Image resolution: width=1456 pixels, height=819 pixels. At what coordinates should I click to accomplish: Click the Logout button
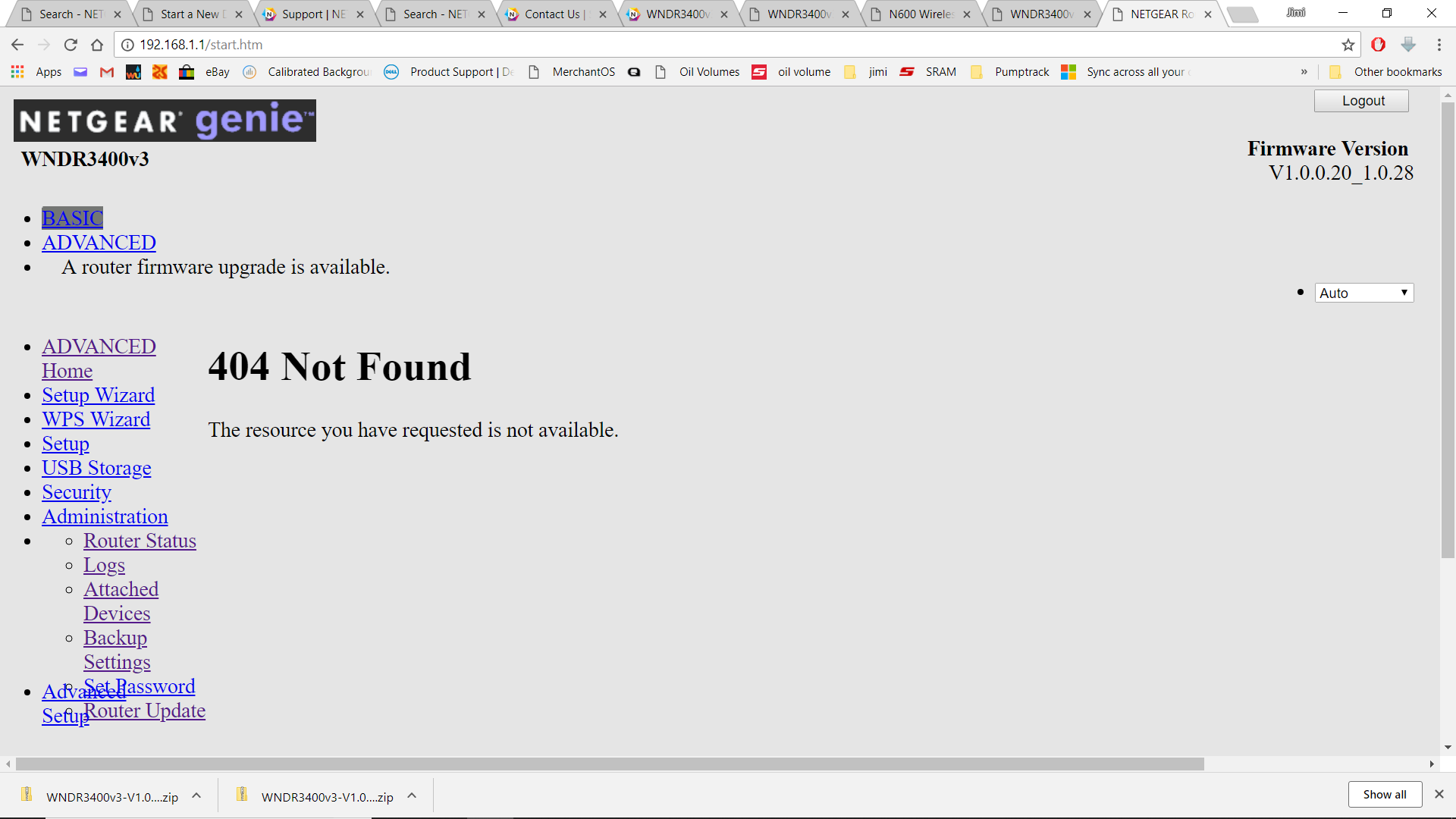pos(1362,101)
